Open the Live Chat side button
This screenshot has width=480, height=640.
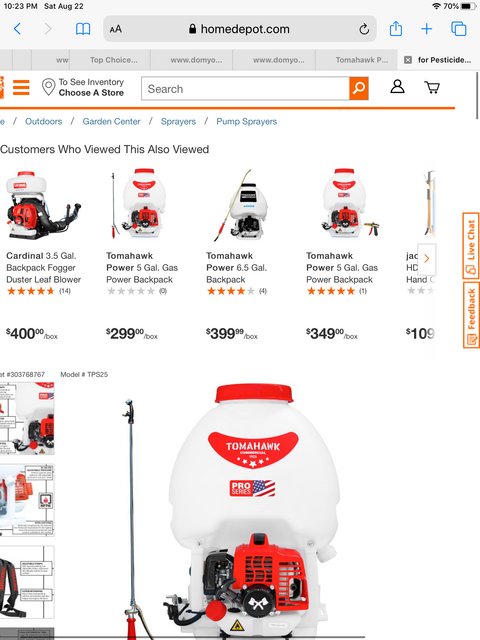[471, 246]
